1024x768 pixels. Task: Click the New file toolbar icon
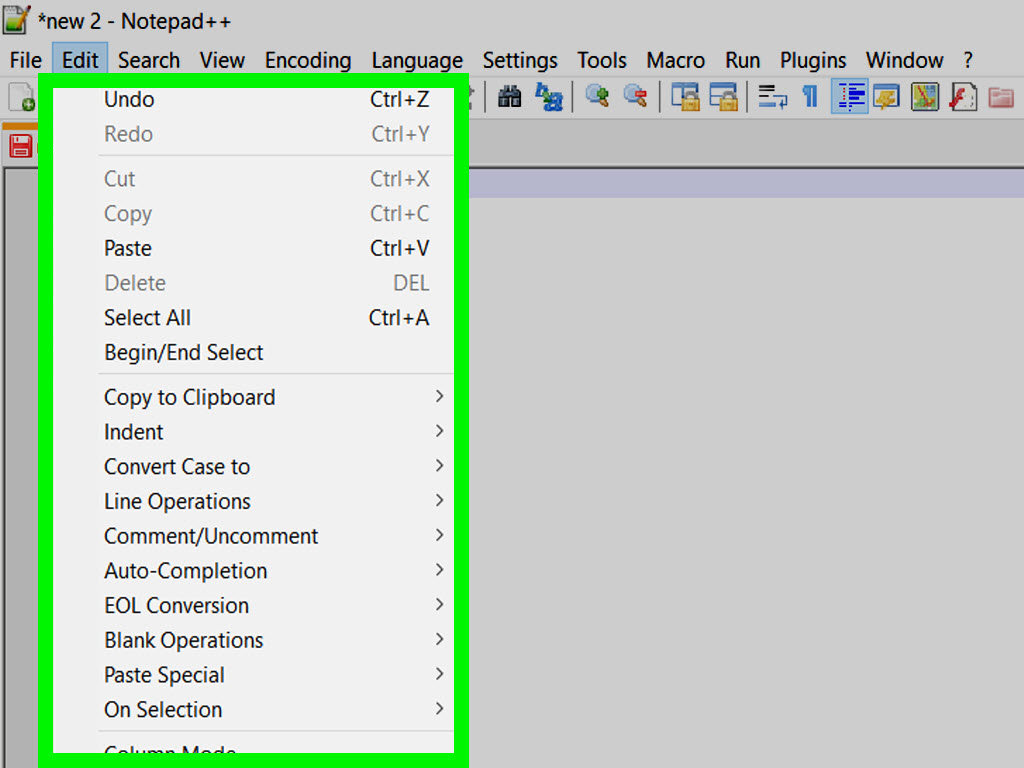tap(22, 97)
